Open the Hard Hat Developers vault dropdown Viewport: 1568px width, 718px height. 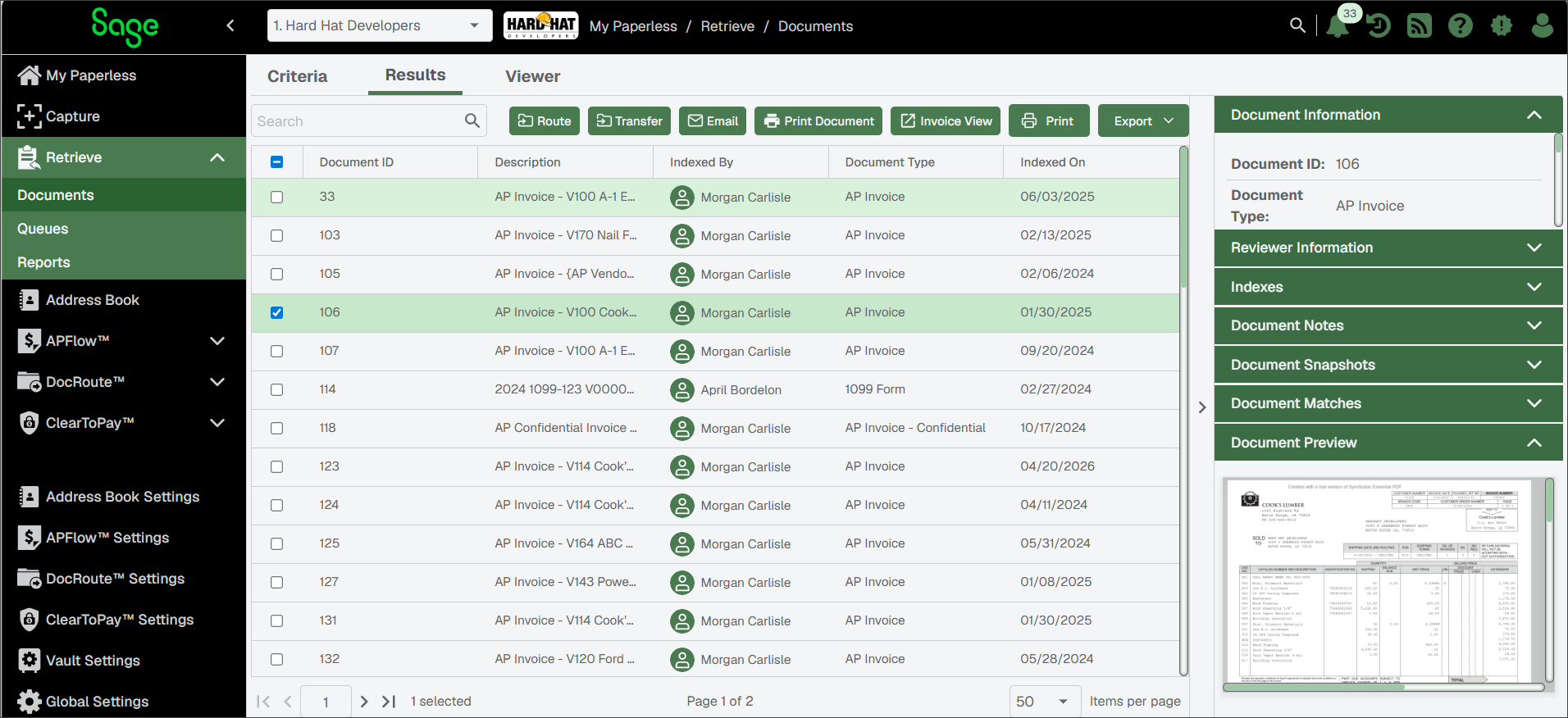380,25
